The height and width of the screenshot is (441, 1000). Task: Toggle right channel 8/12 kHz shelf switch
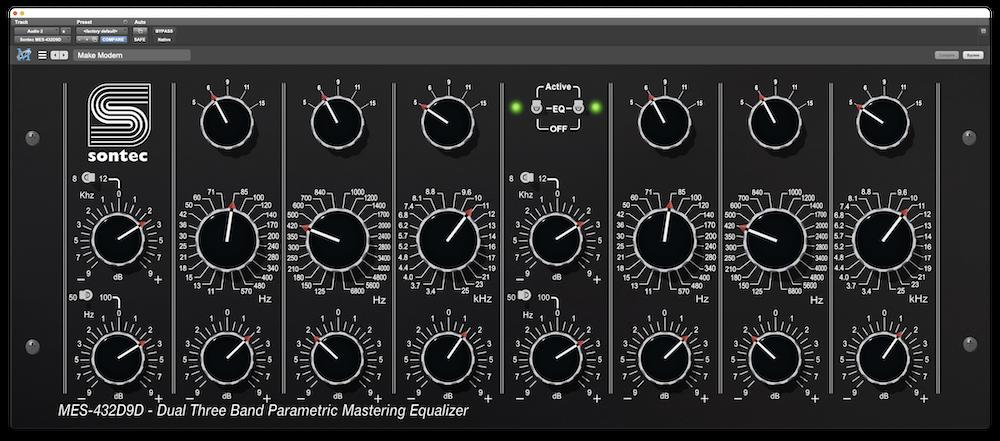525,178
